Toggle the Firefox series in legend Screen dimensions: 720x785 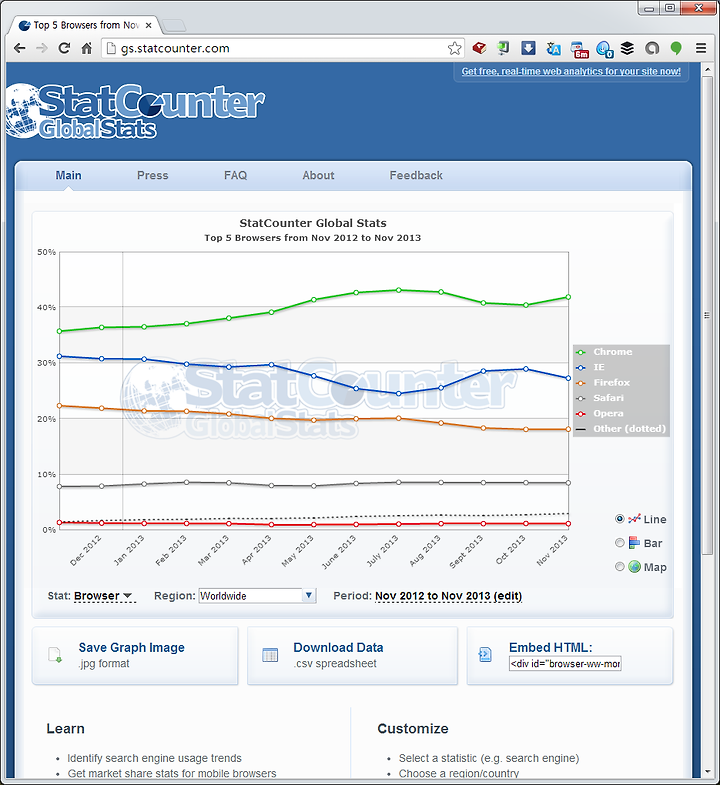pyautogui.click(x=603, y=382)
